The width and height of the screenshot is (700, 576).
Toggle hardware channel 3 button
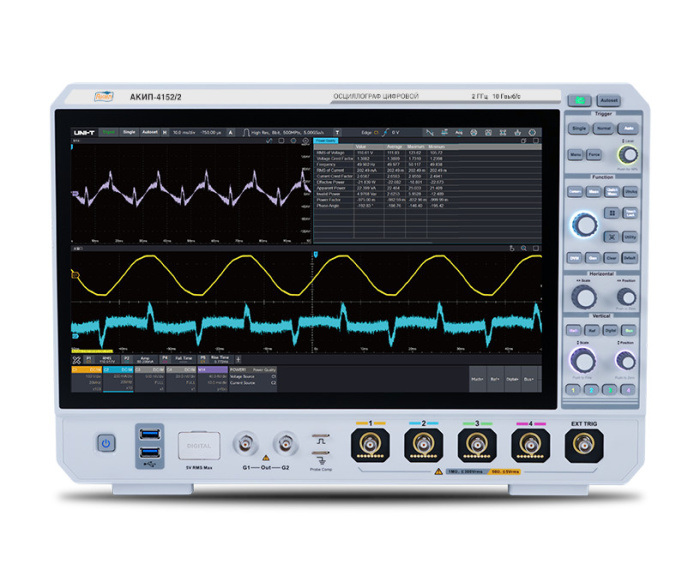pos(610,390)
